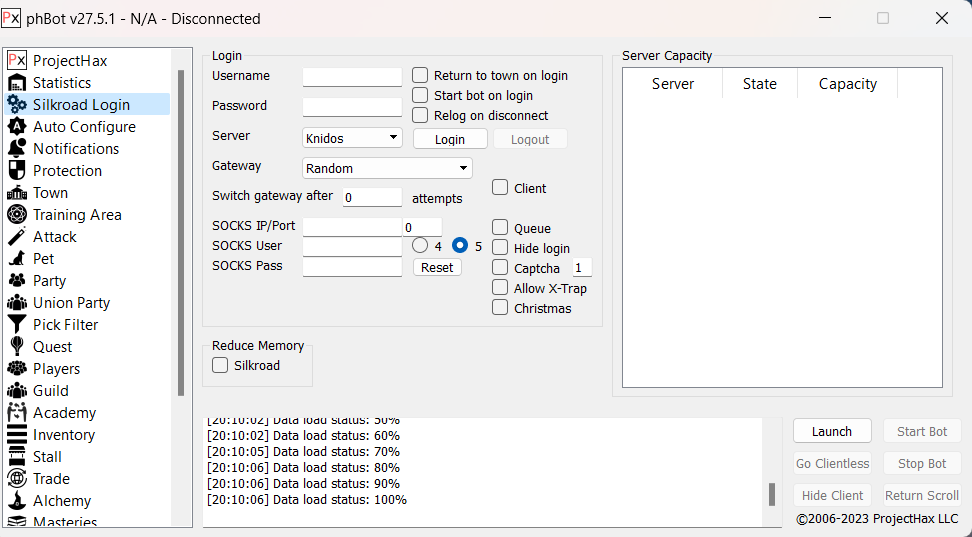Viewport: 972px width, 537px height.
Task: Check the Silkroad reduce memory option
Action: coord(220,366)
